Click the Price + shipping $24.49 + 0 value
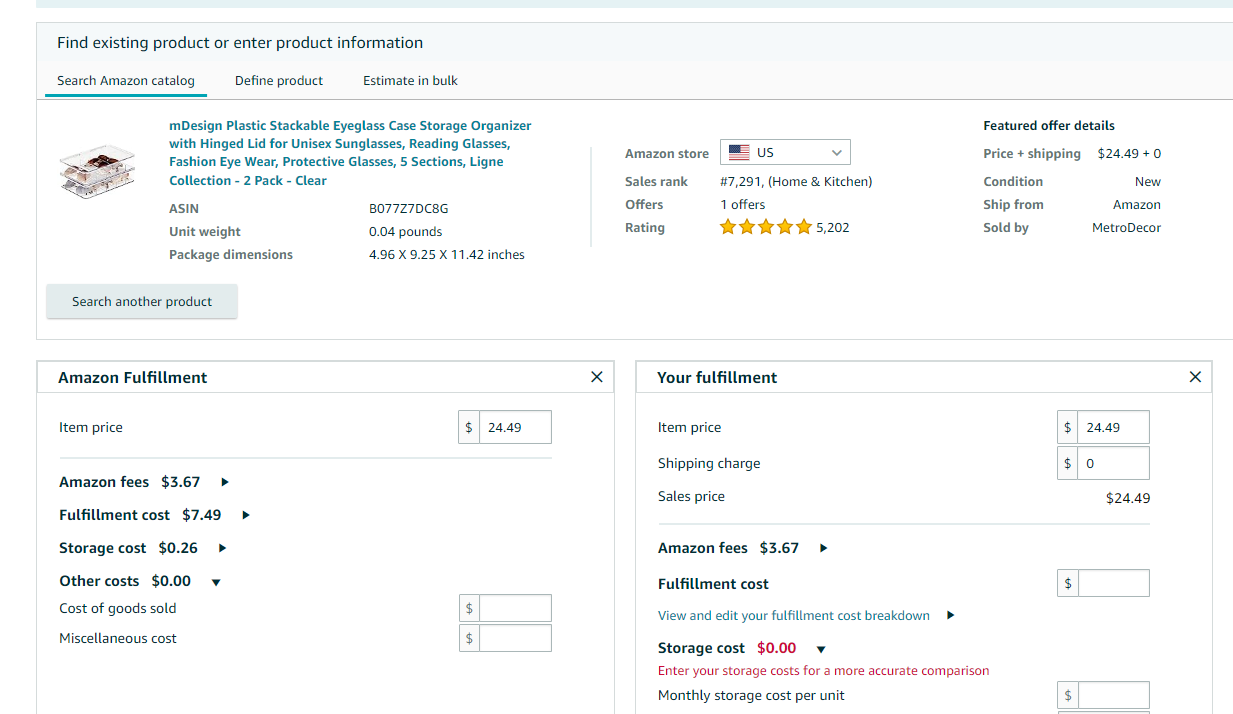Screen dimensions: 1233x714 1129,154
